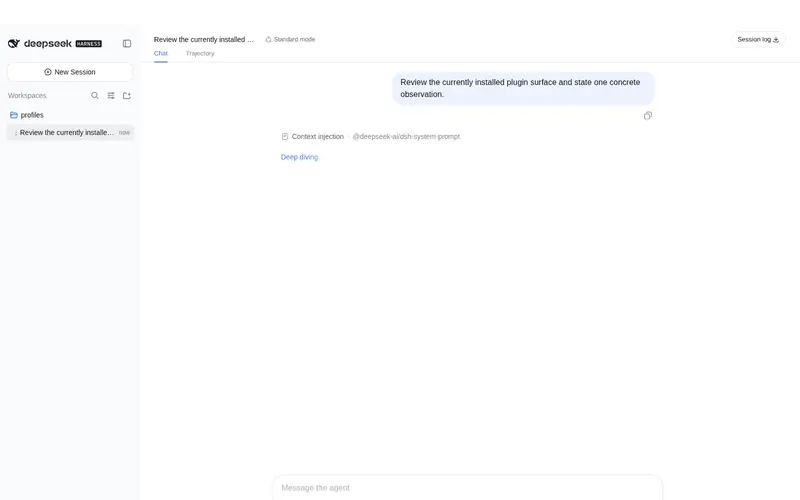Image resolution: width=800 pixels, height=500 pixels.
Task: Start a New Session
Action: coord(70,72)
